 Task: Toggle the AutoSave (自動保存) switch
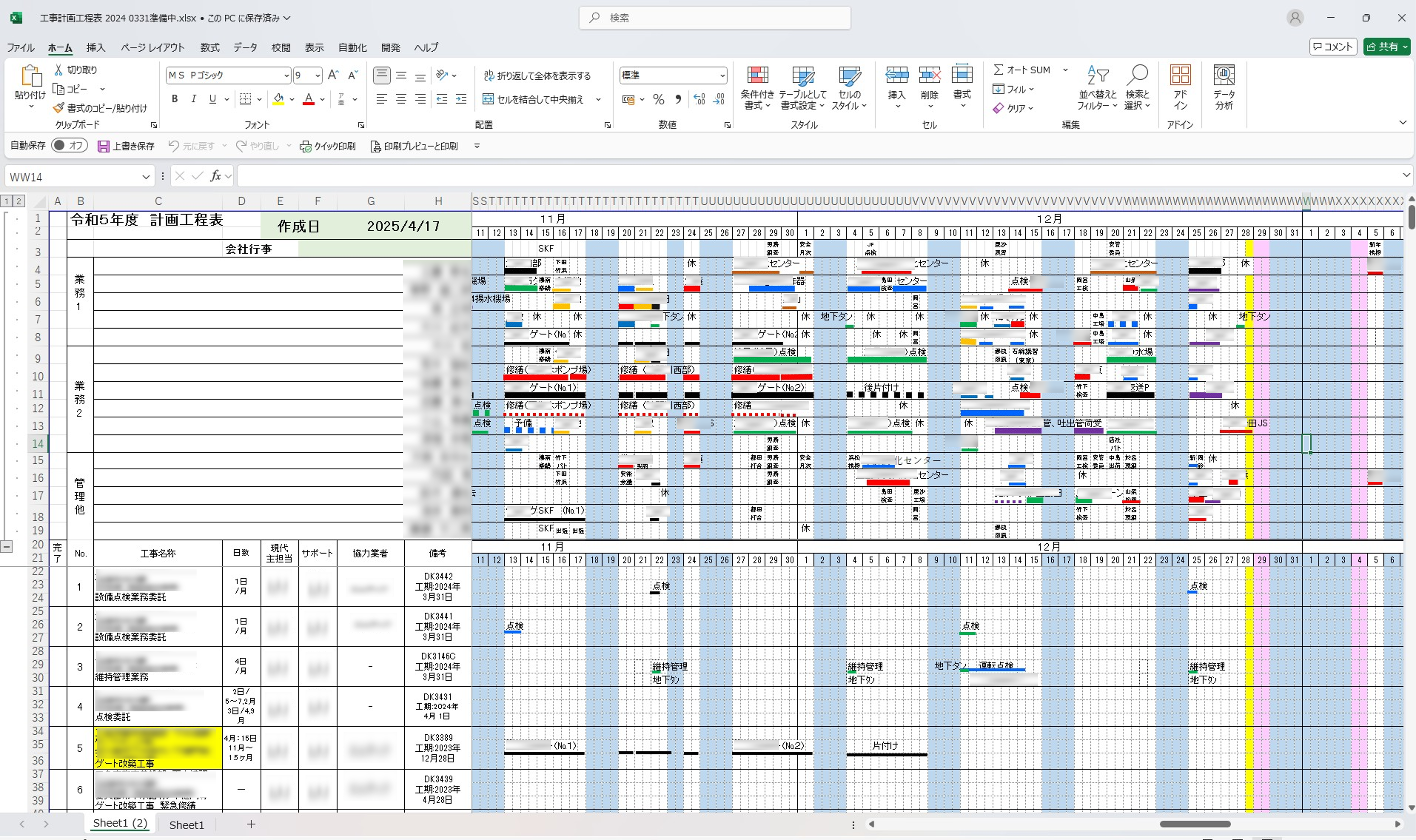pyautogui.click(x=70, y=146)
